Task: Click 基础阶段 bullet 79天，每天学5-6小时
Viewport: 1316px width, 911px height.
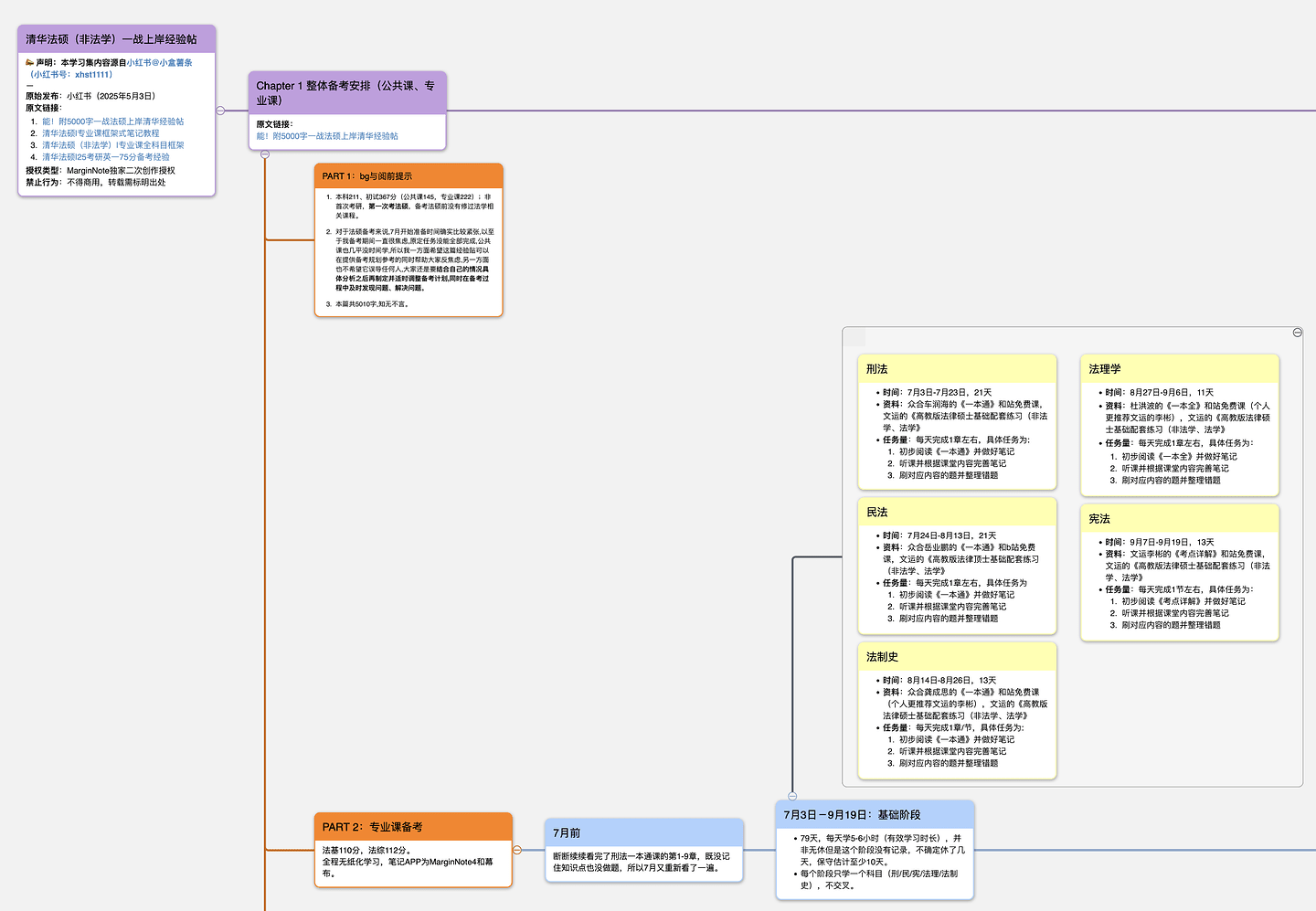Action: [x=882, y=850]
